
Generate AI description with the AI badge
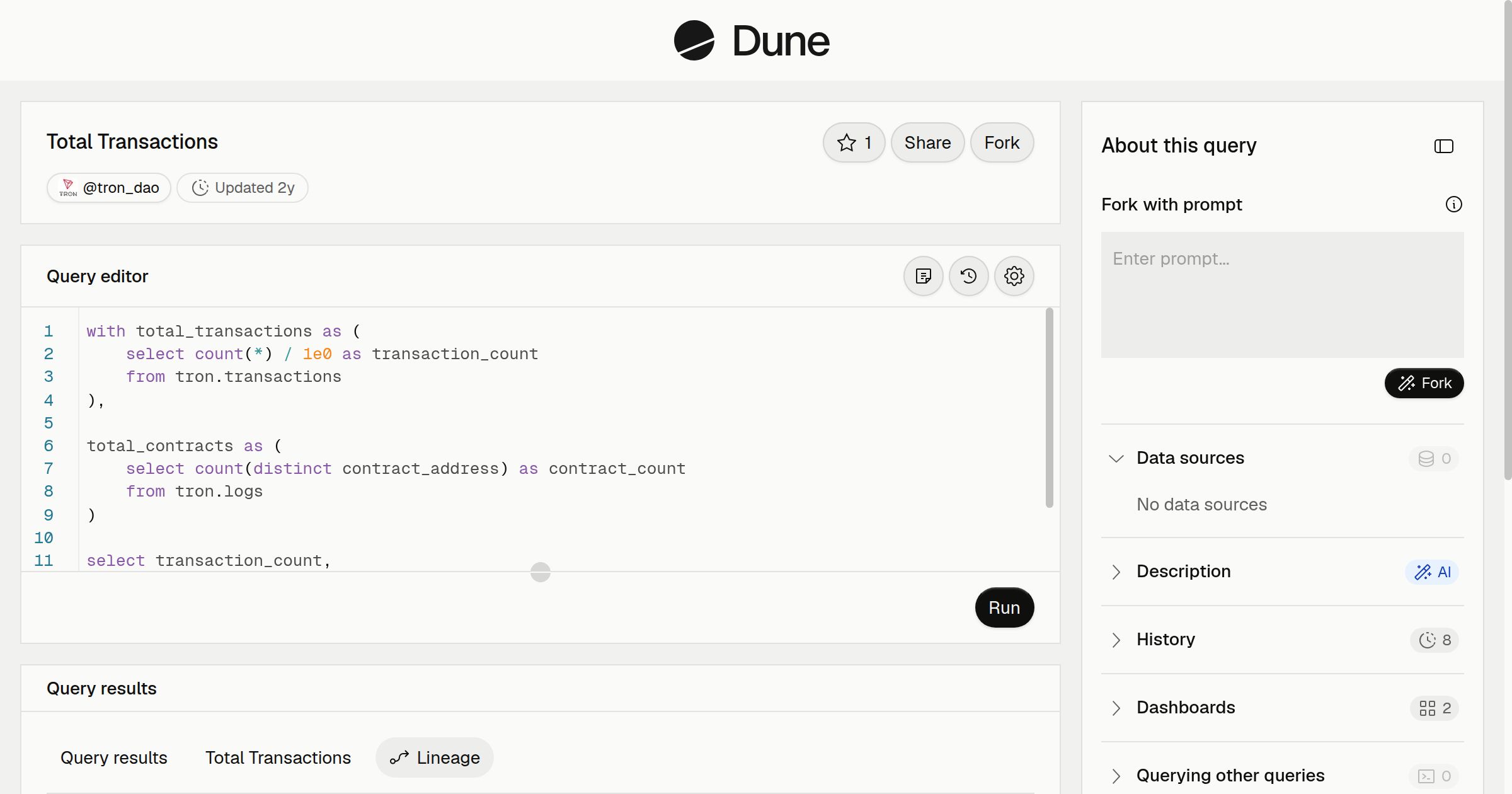coord(1432,572)
